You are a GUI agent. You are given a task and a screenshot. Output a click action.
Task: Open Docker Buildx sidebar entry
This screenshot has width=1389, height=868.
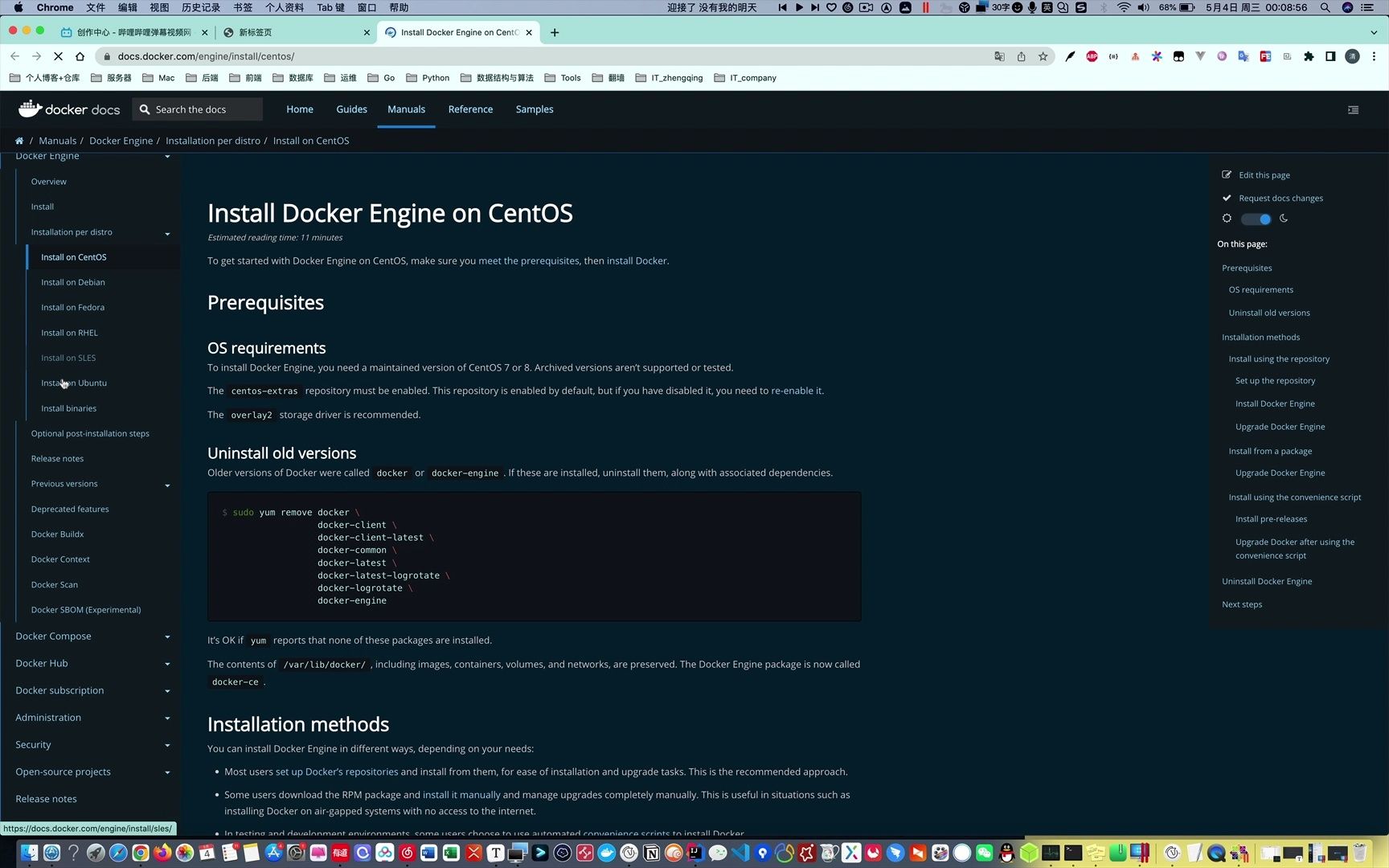(57, 534)
